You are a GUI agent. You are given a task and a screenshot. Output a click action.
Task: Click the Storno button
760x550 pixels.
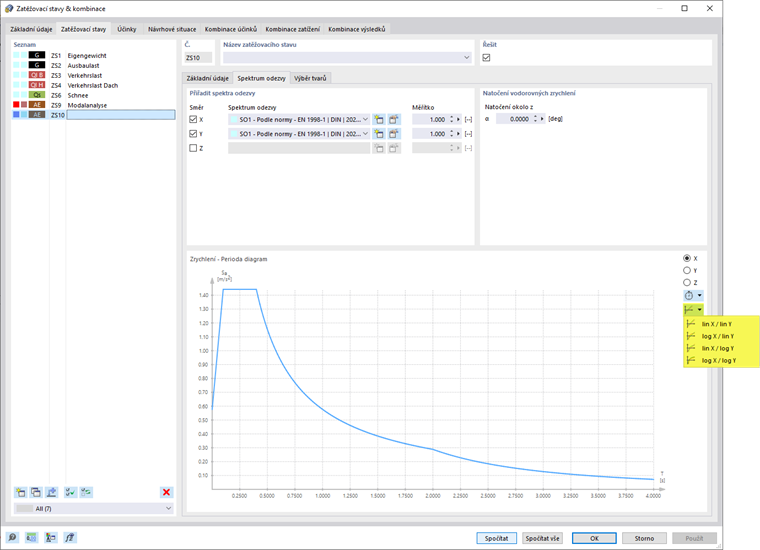[644, 538]
